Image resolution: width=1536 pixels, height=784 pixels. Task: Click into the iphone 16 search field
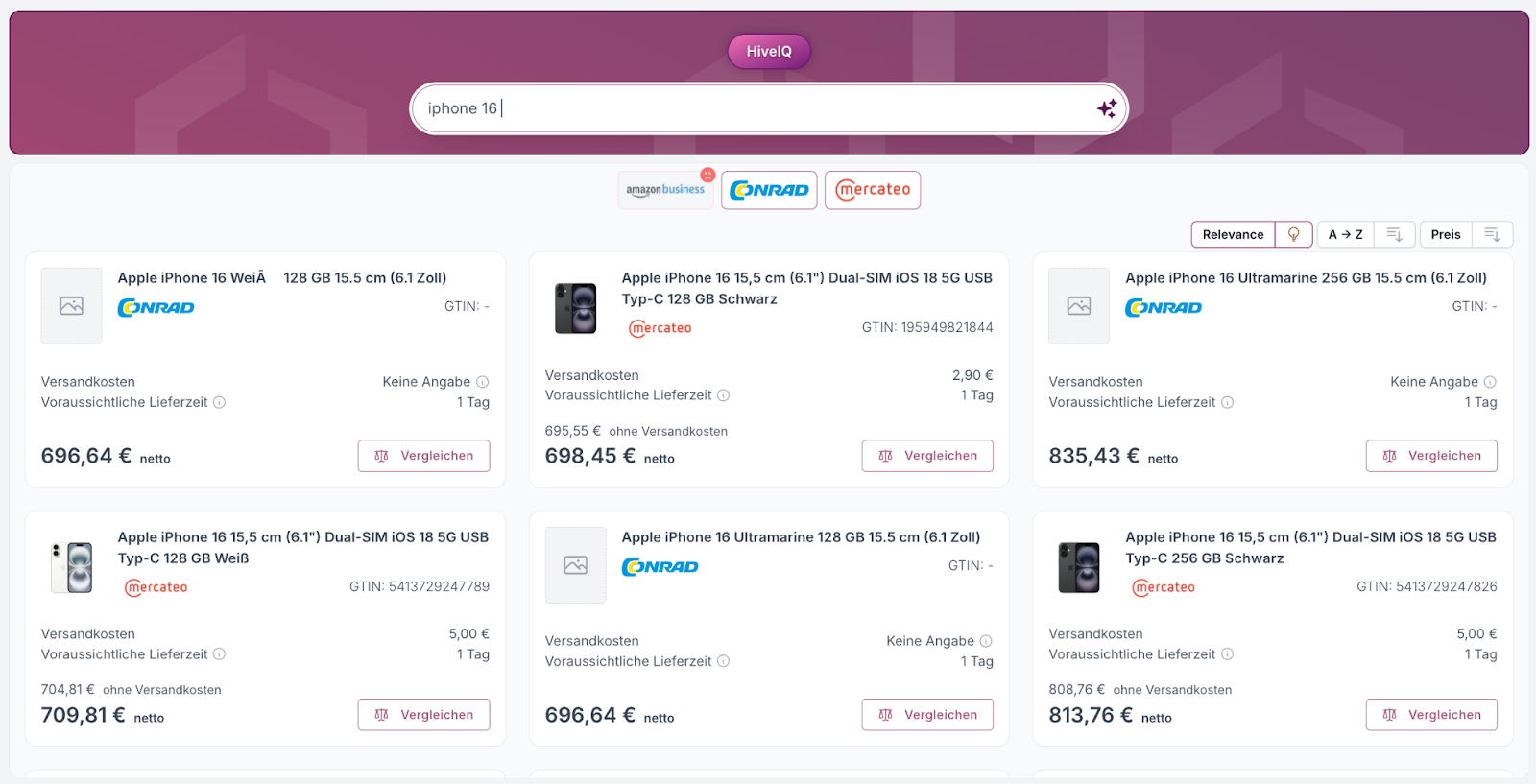pos(749,108)
